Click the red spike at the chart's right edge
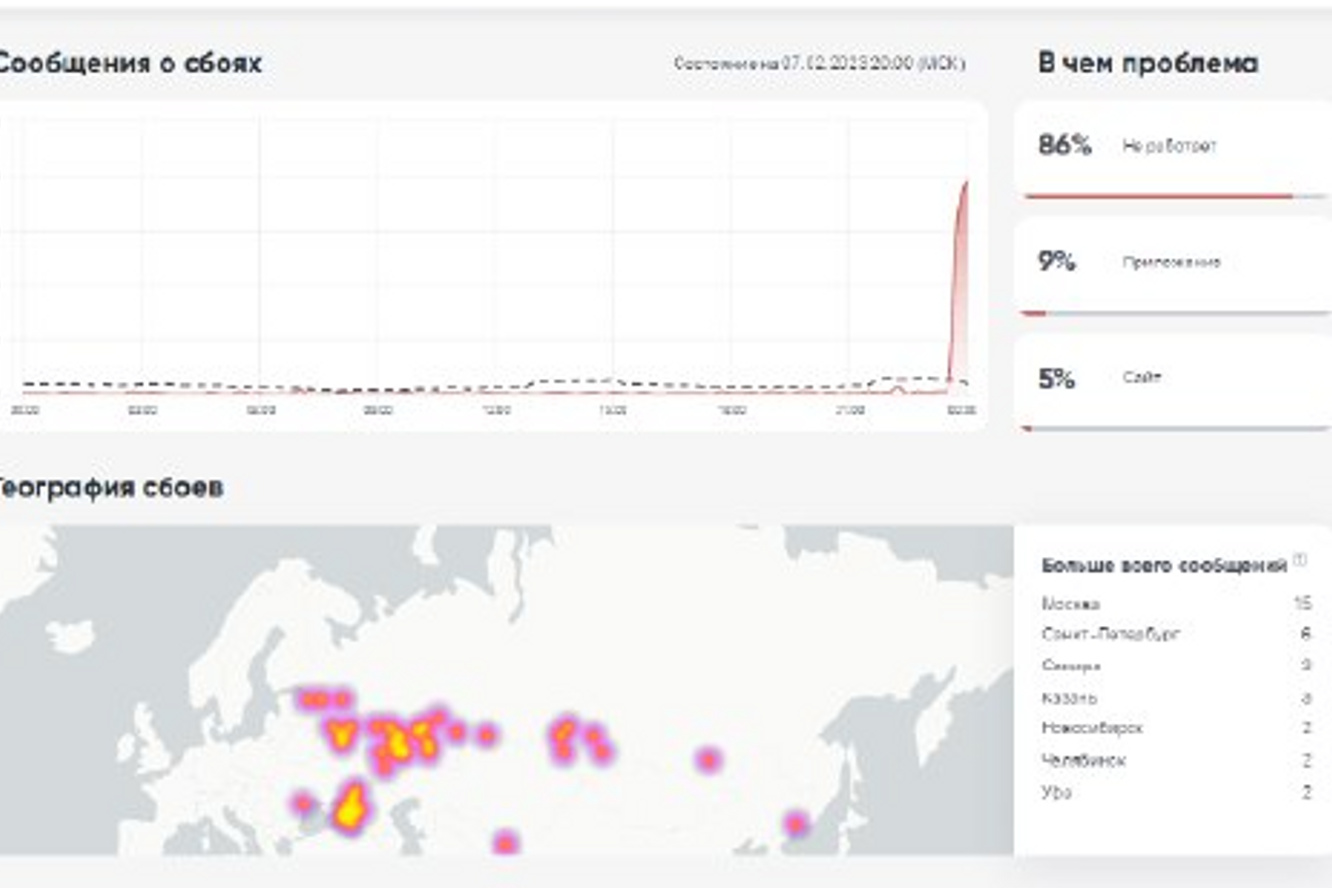Screen dimensions: 1332x888 point(962,260)
